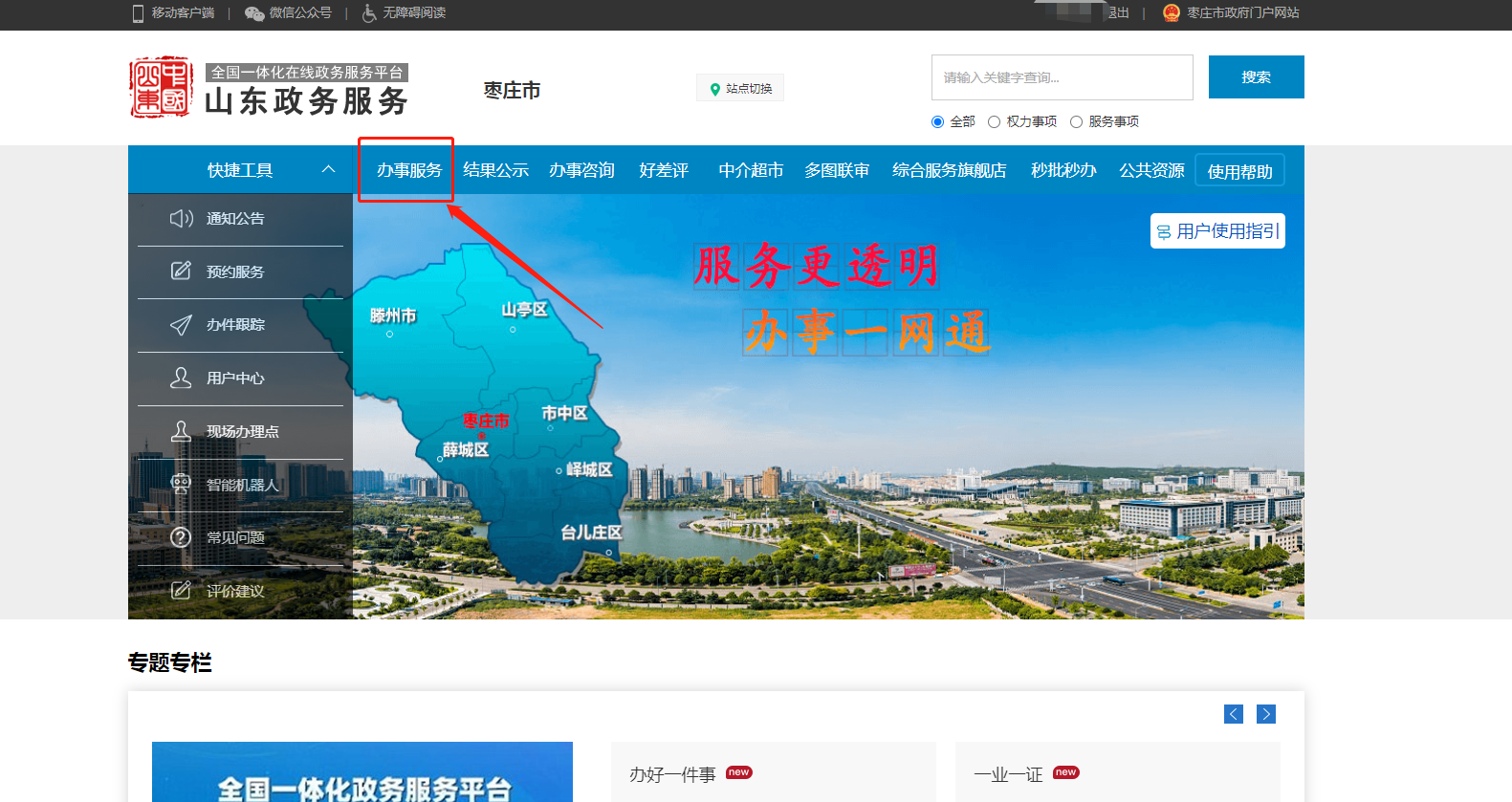This screenshot has height=802, width=1512.
Task: Click the 常见问题 question mark icon
Action: (181, 537)
